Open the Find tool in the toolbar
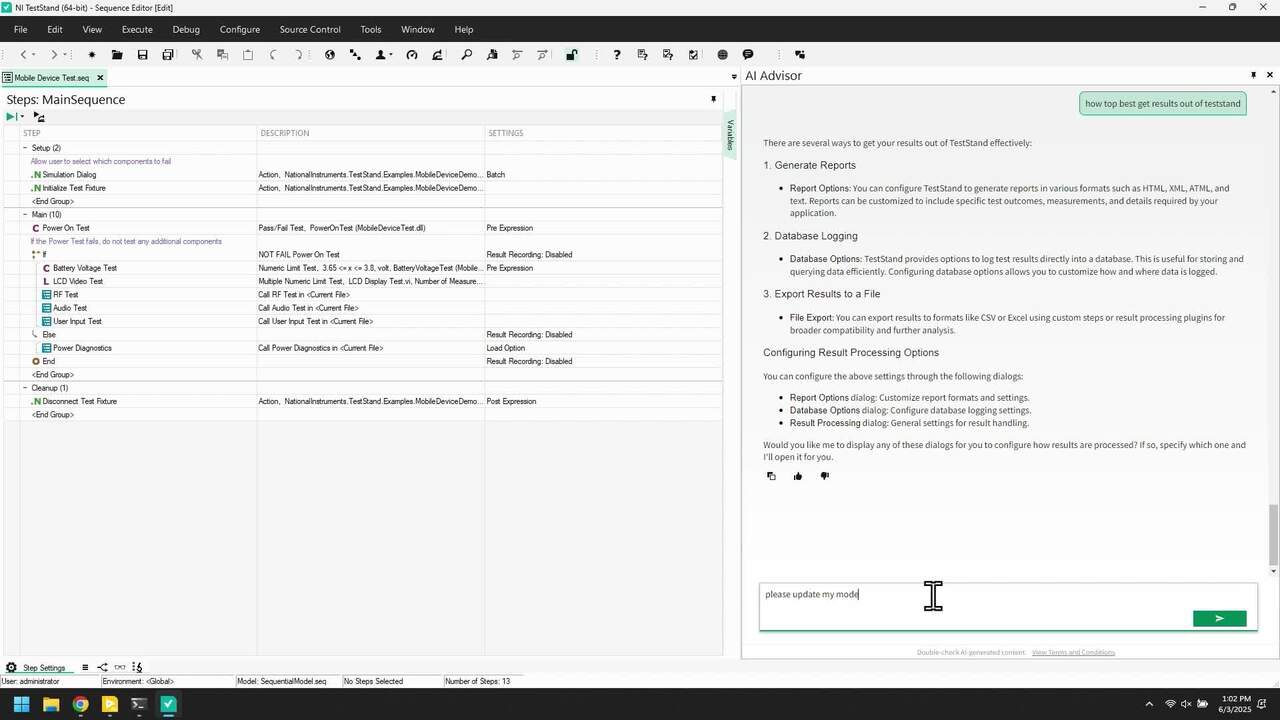This screenshot has height=720, width=1280. [465, 55]
